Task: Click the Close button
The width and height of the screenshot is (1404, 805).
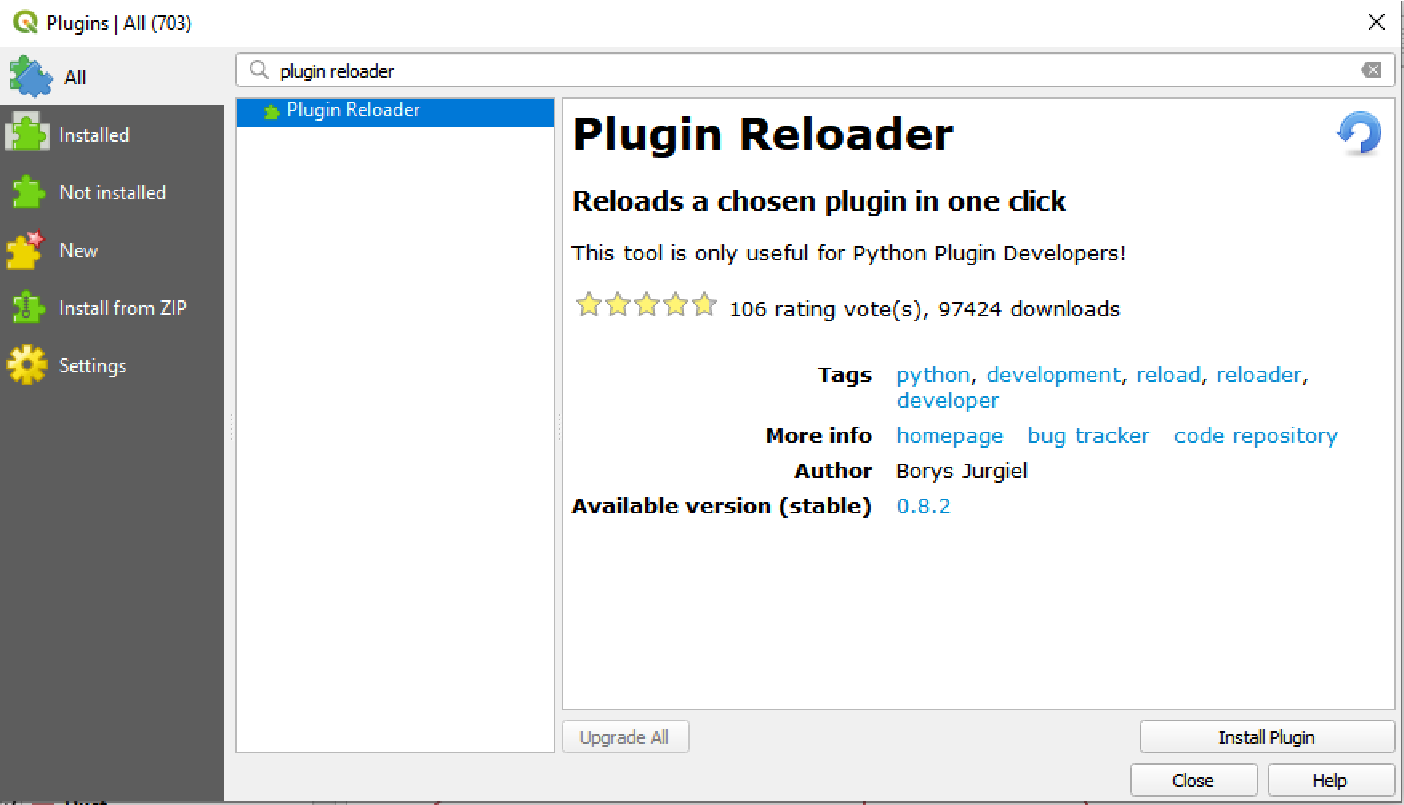Action: click(x=1193, y=780)
